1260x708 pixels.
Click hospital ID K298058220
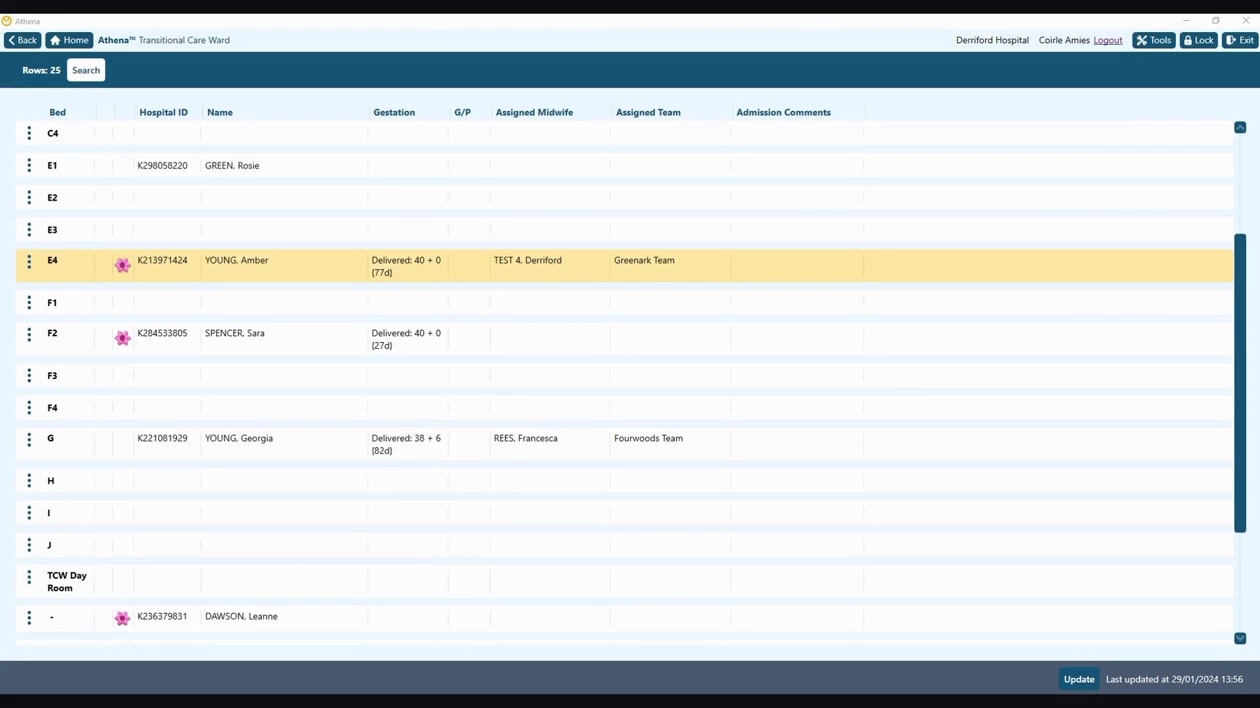(162, 166)
